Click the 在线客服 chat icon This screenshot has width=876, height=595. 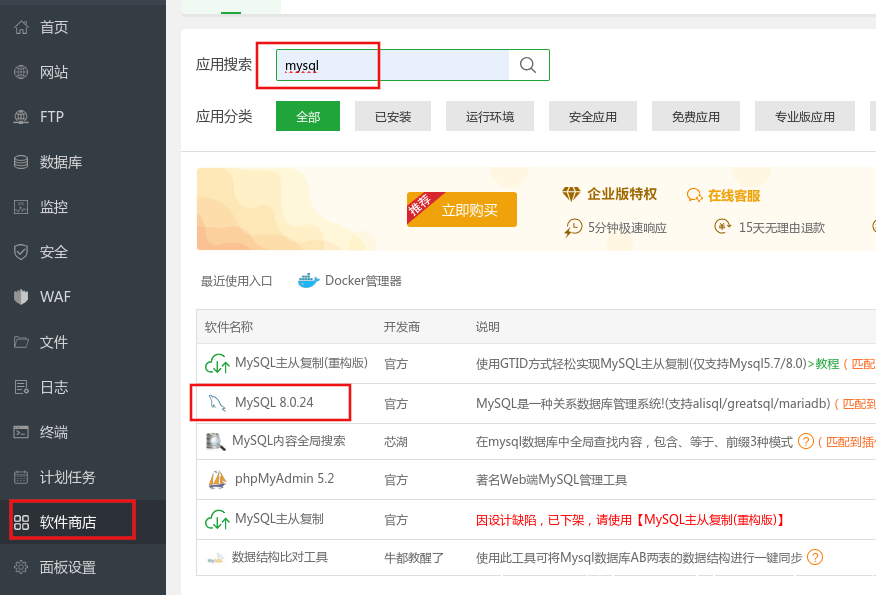pos(694,196)
